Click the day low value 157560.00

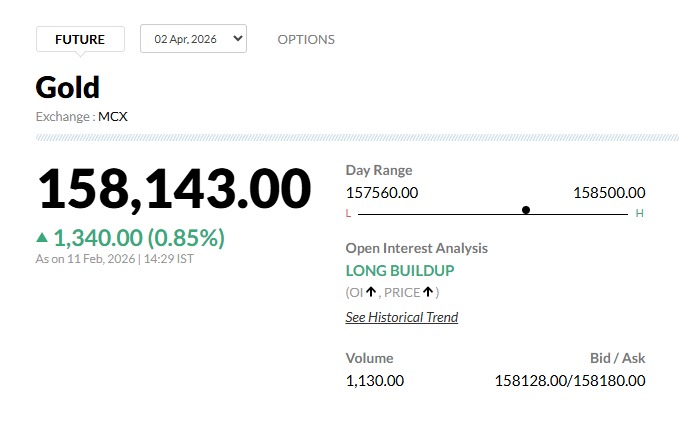382,192
